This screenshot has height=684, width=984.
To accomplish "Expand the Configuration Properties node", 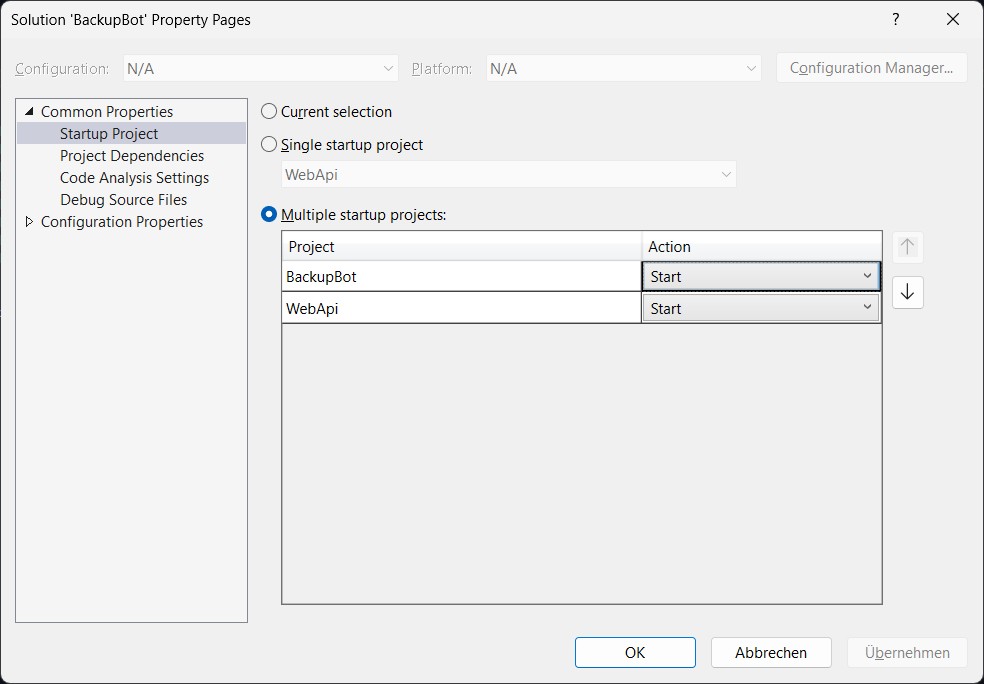I will point(29,222).
